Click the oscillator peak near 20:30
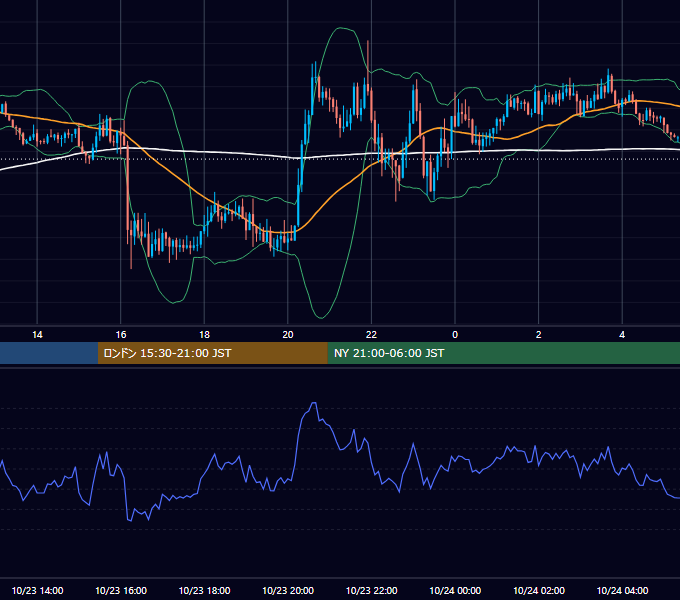The height and width of the screenshot is (600, 680). pos(314,403)
